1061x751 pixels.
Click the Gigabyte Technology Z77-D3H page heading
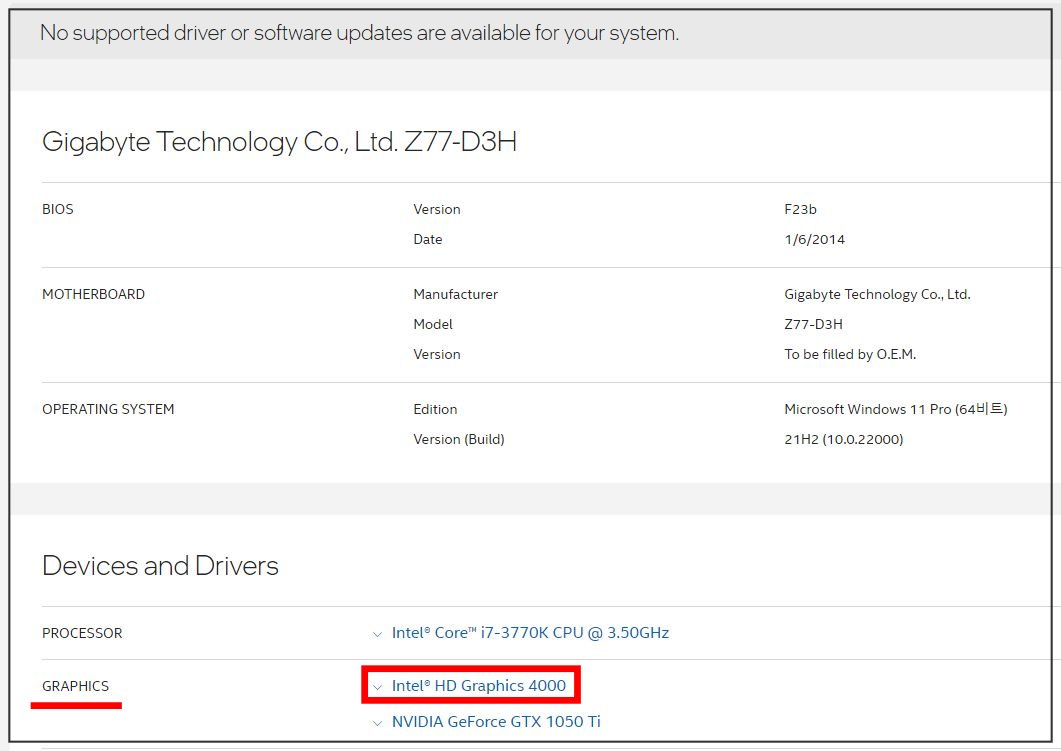coord(279,142)
